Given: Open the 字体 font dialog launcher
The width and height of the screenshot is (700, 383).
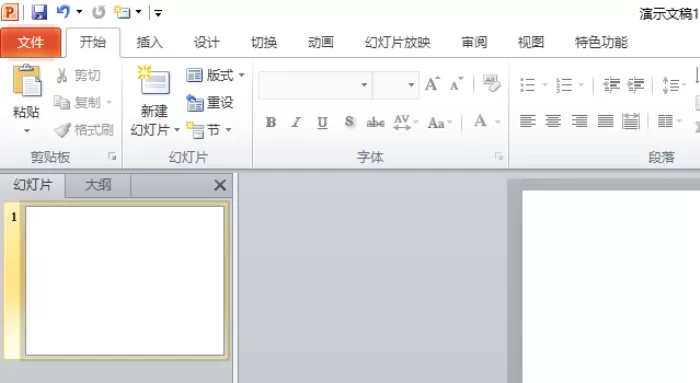Looking at the screenshot, I should [499, 156].
